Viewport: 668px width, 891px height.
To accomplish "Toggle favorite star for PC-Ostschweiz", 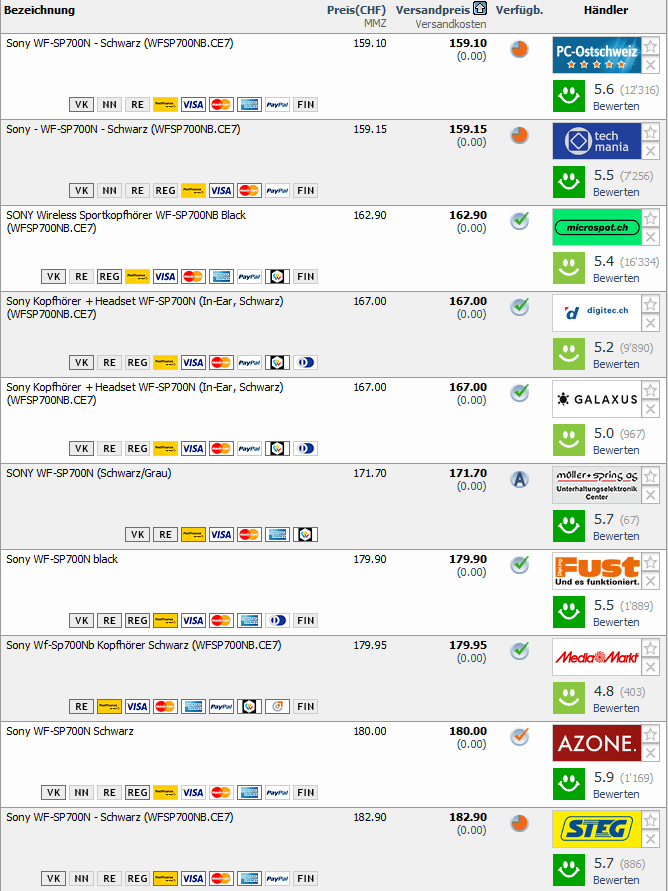I will tap(651, 47).
